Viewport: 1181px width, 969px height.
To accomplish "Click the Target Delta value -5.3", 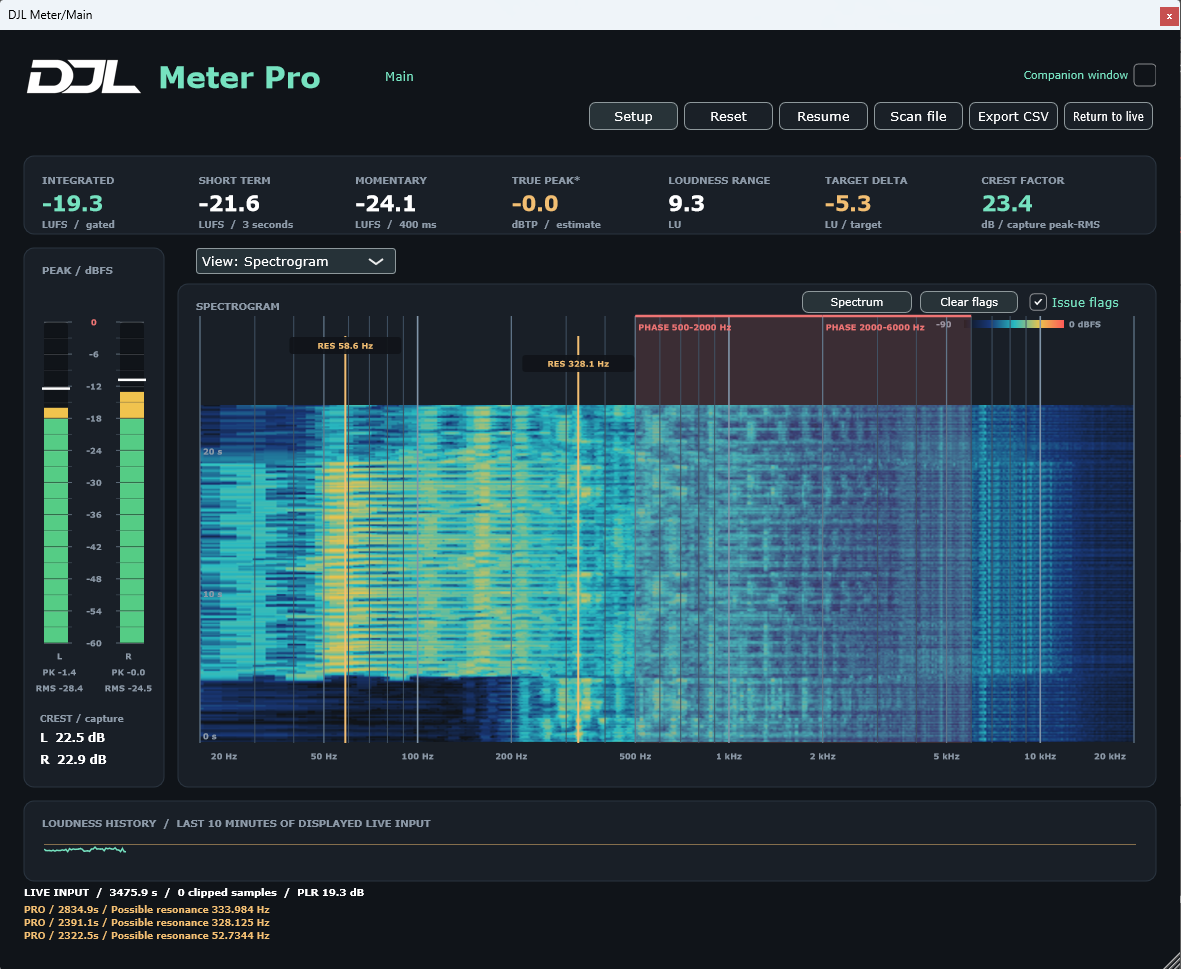I will (848, 203).
